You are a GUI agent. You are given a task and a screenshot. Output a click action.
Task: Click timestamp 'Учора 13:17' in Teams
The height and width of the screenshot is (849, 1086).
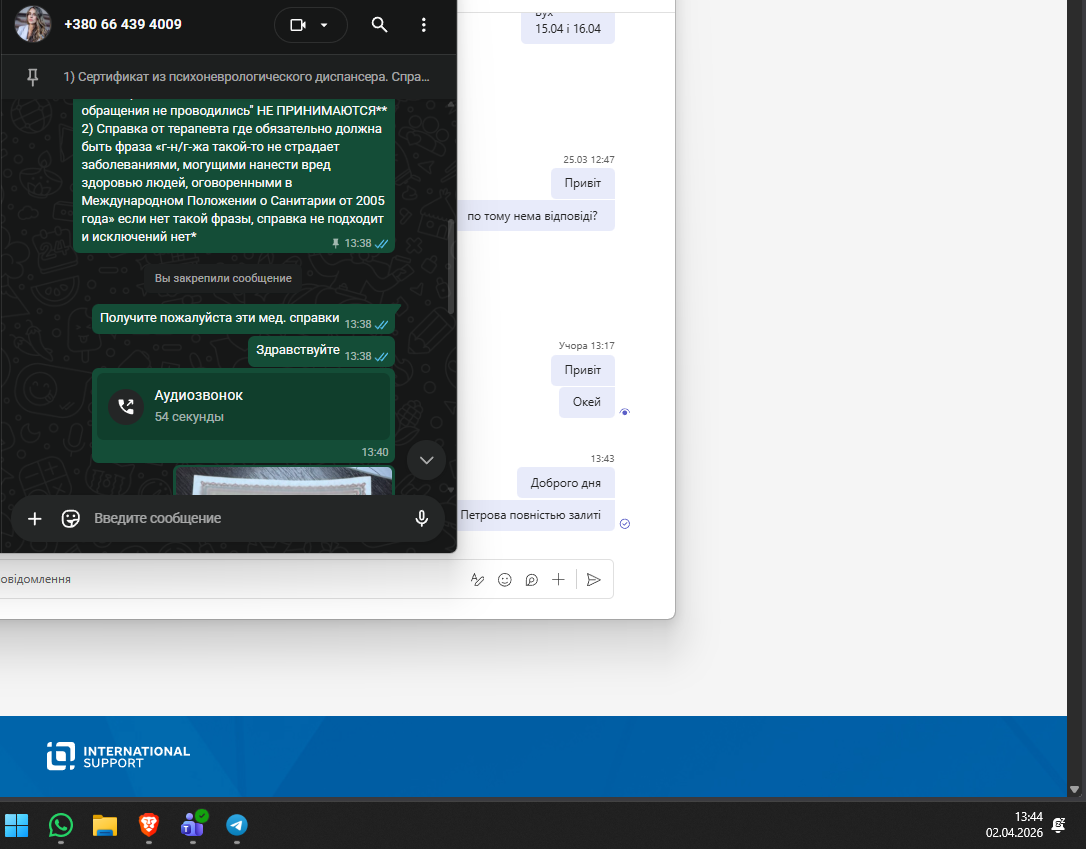coord(587,346)
